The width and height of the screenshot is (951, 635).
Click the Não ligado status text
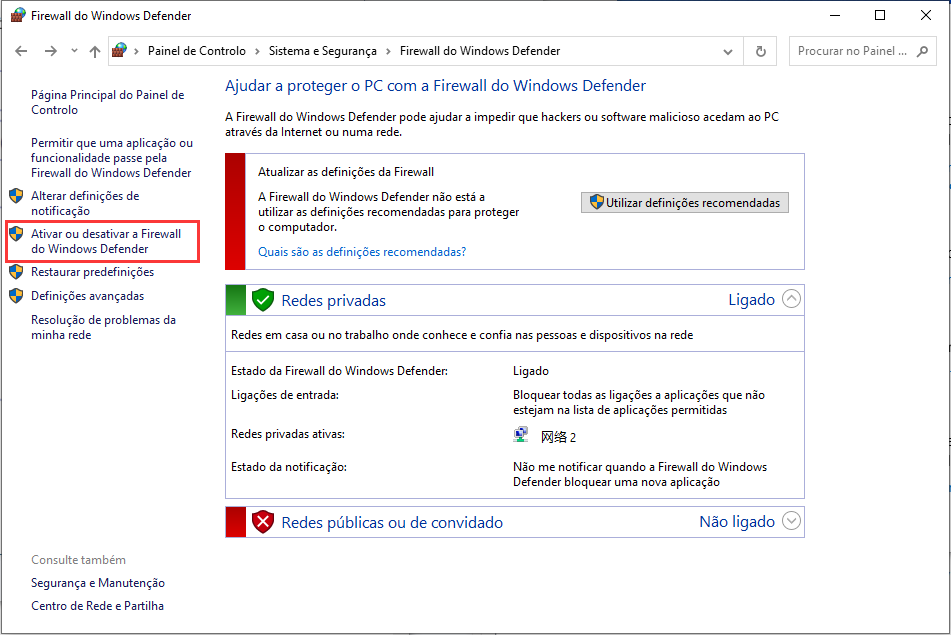[737, 522]
